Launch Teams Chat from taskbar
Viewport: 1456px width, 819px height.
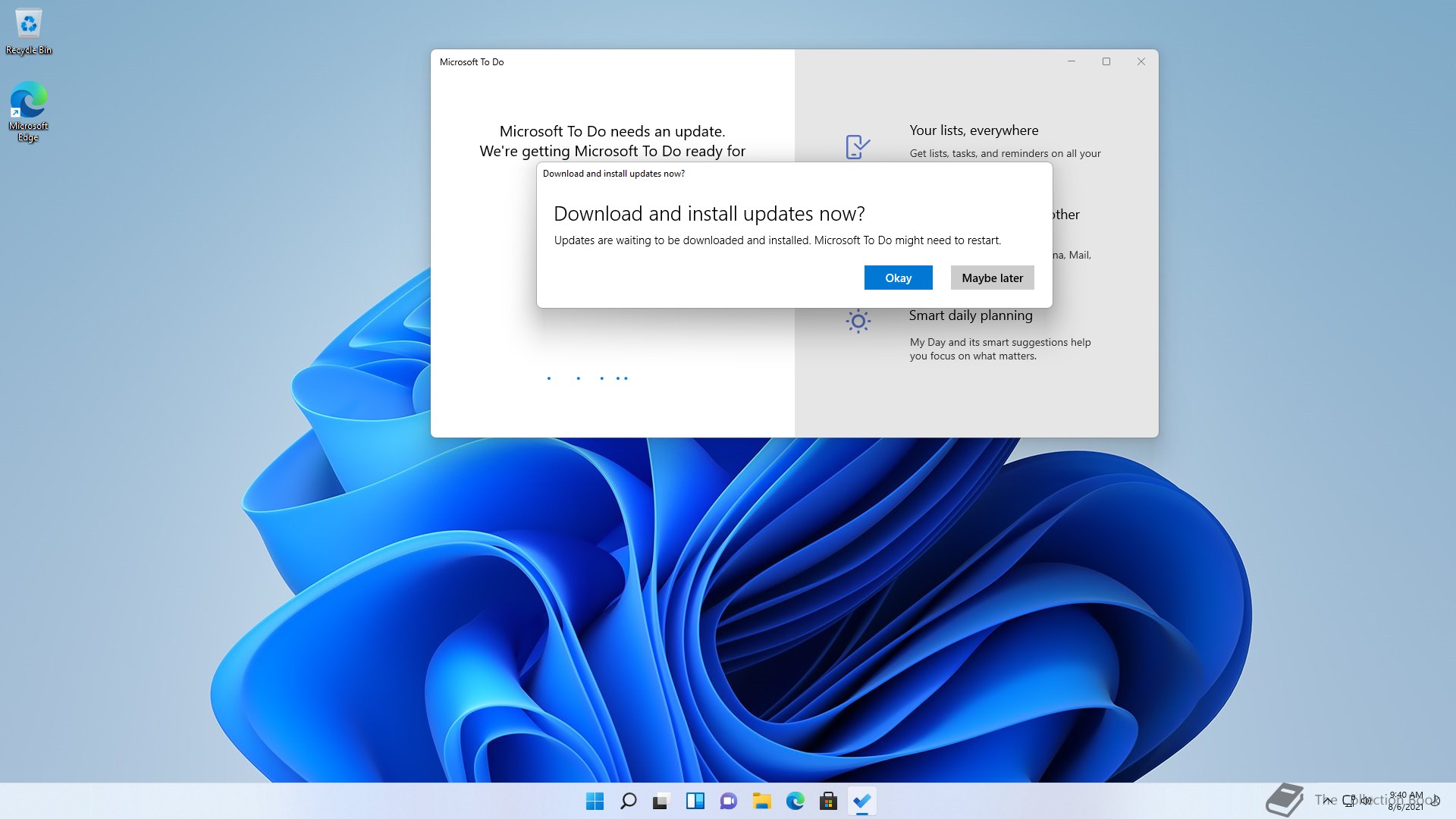point(728,801)
